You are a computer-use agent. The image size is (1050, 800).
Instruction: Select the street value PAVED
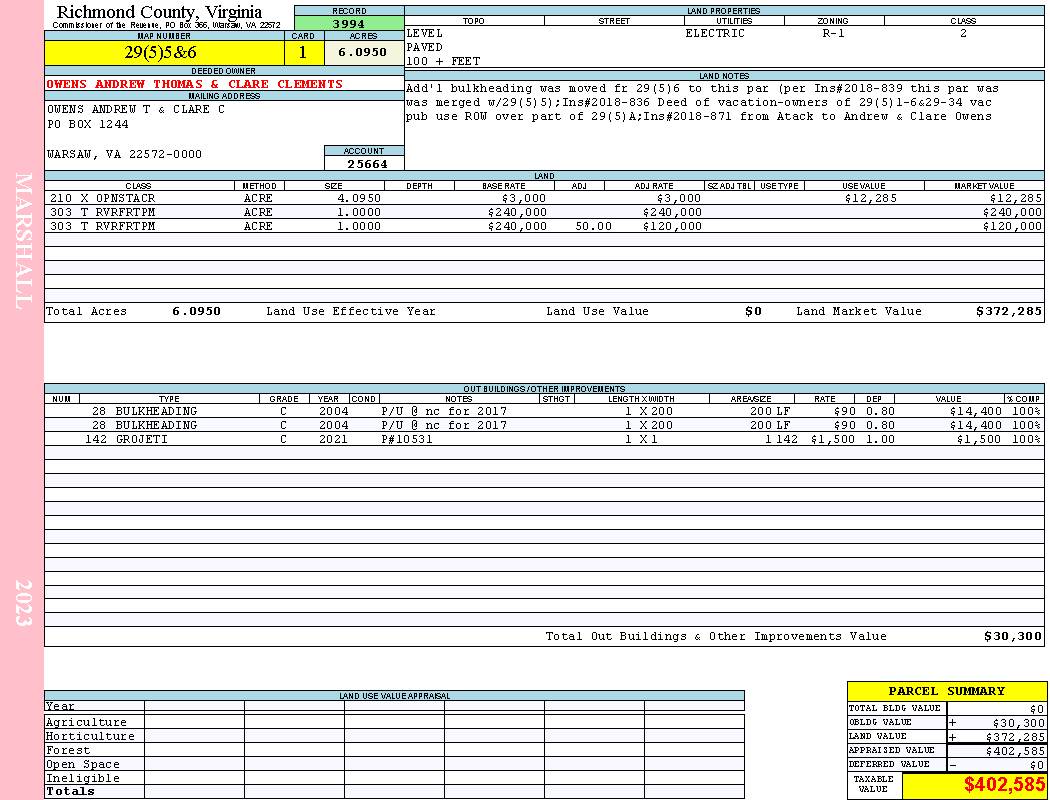click(425, 48)
